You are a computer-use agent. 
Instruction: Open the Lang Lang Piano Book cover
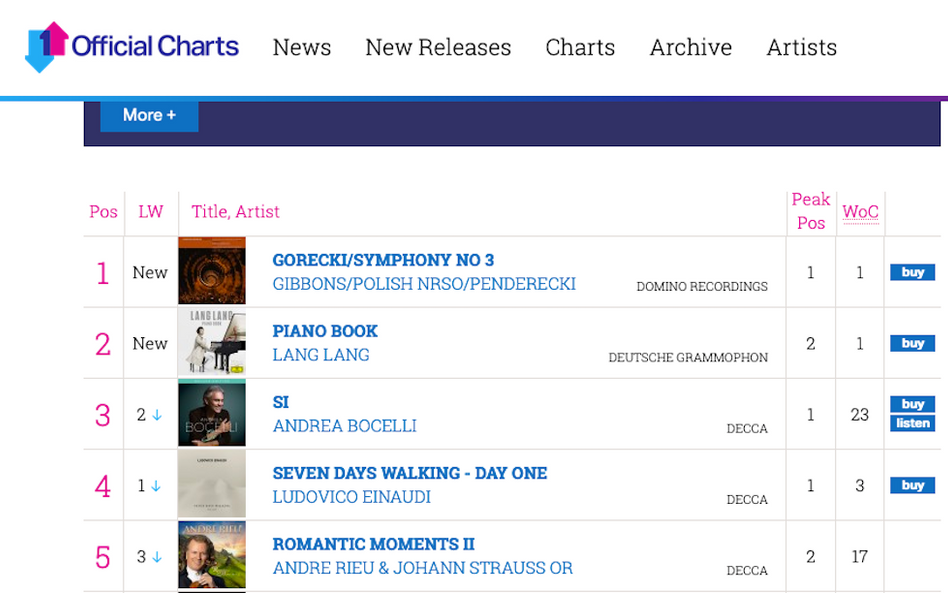click(x=212, y=342)
